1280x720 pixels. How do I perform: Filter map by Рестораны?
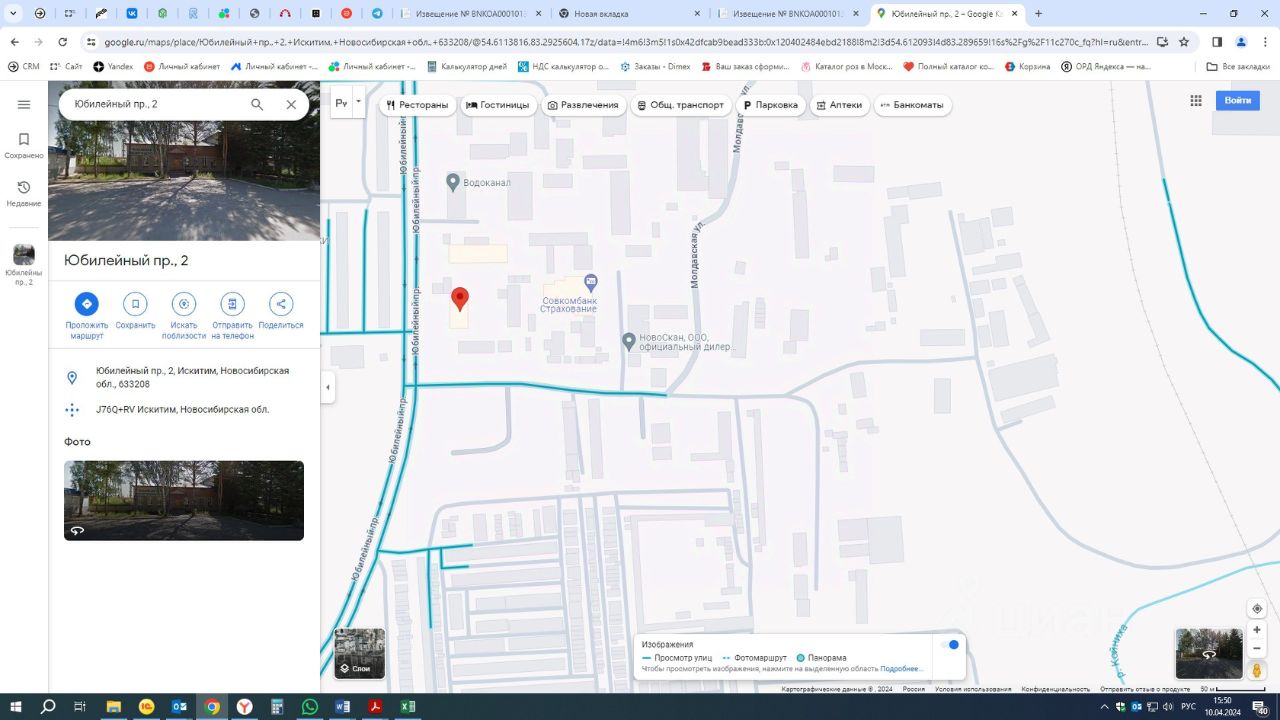coord(418,105)
